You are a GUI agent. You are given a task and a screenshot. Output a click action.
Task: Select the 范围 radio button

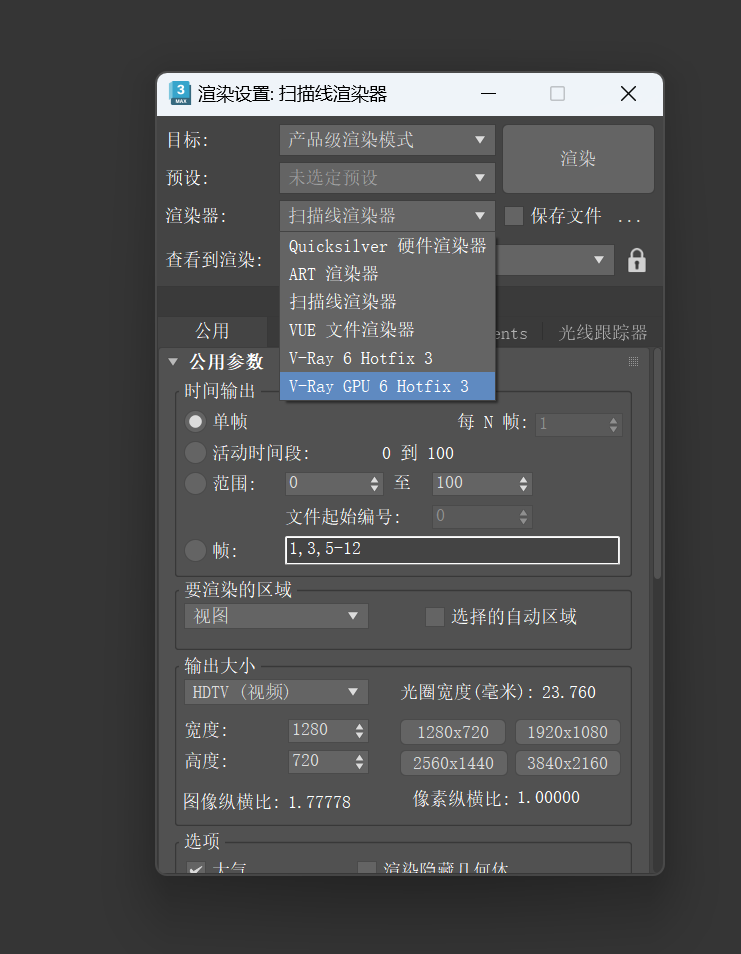195,484
